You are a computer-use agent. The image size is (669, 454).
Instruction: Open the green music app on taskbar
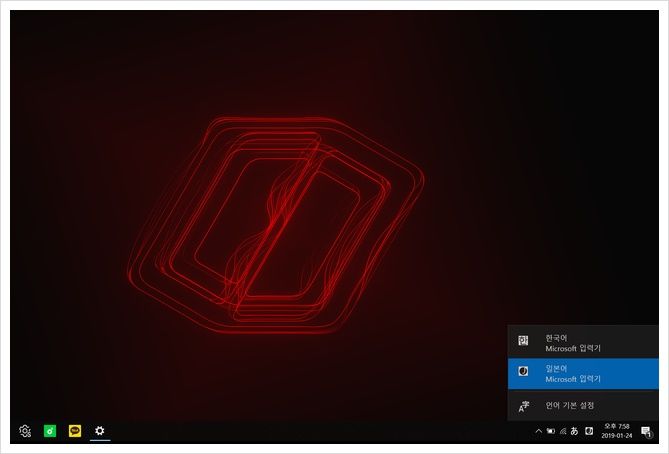pyautogui.click(x=50, y=431)
